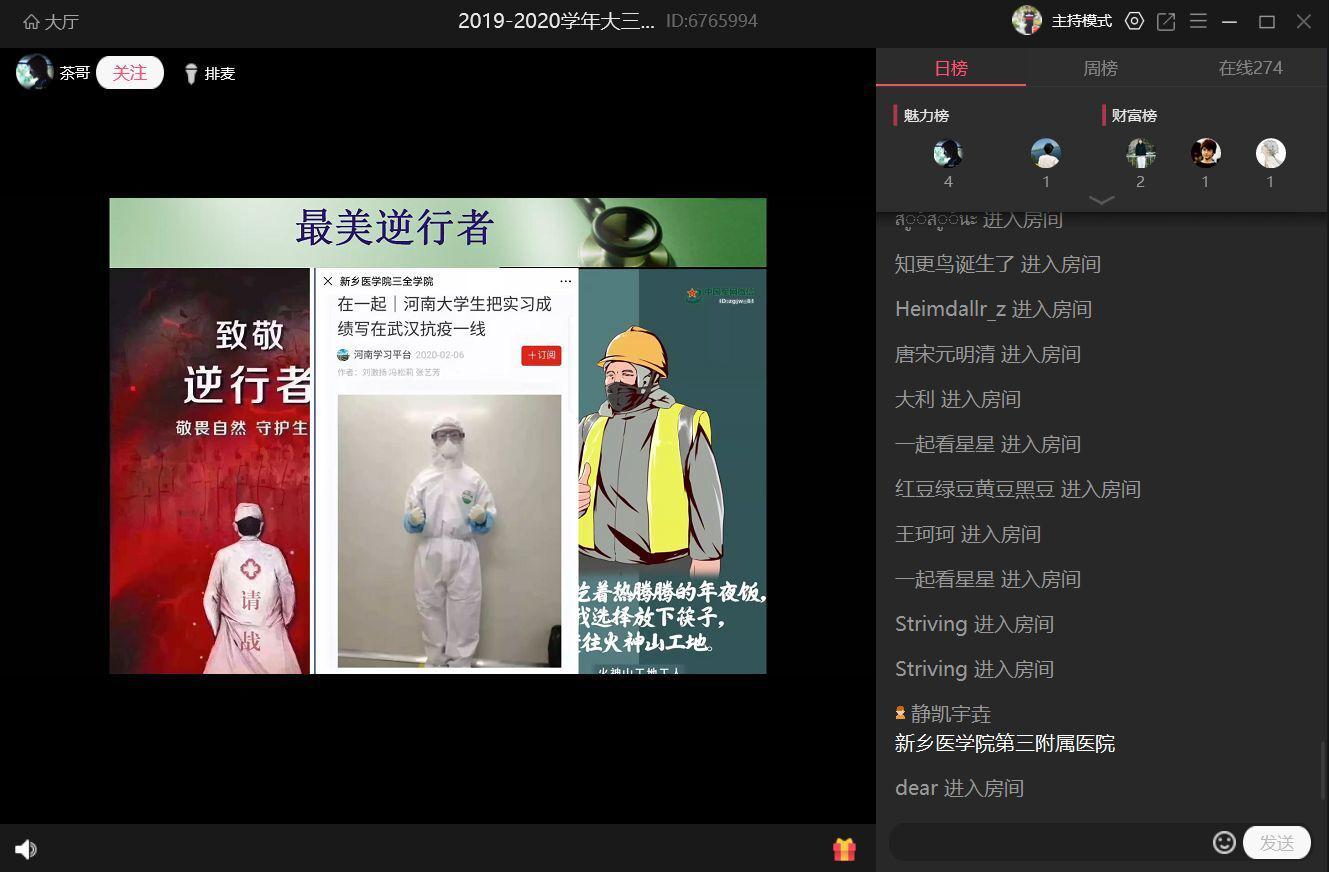Open the hamburger menu in title bar
The image size is (1329, 872).
pyautogui.click(x=1198, y=21)
